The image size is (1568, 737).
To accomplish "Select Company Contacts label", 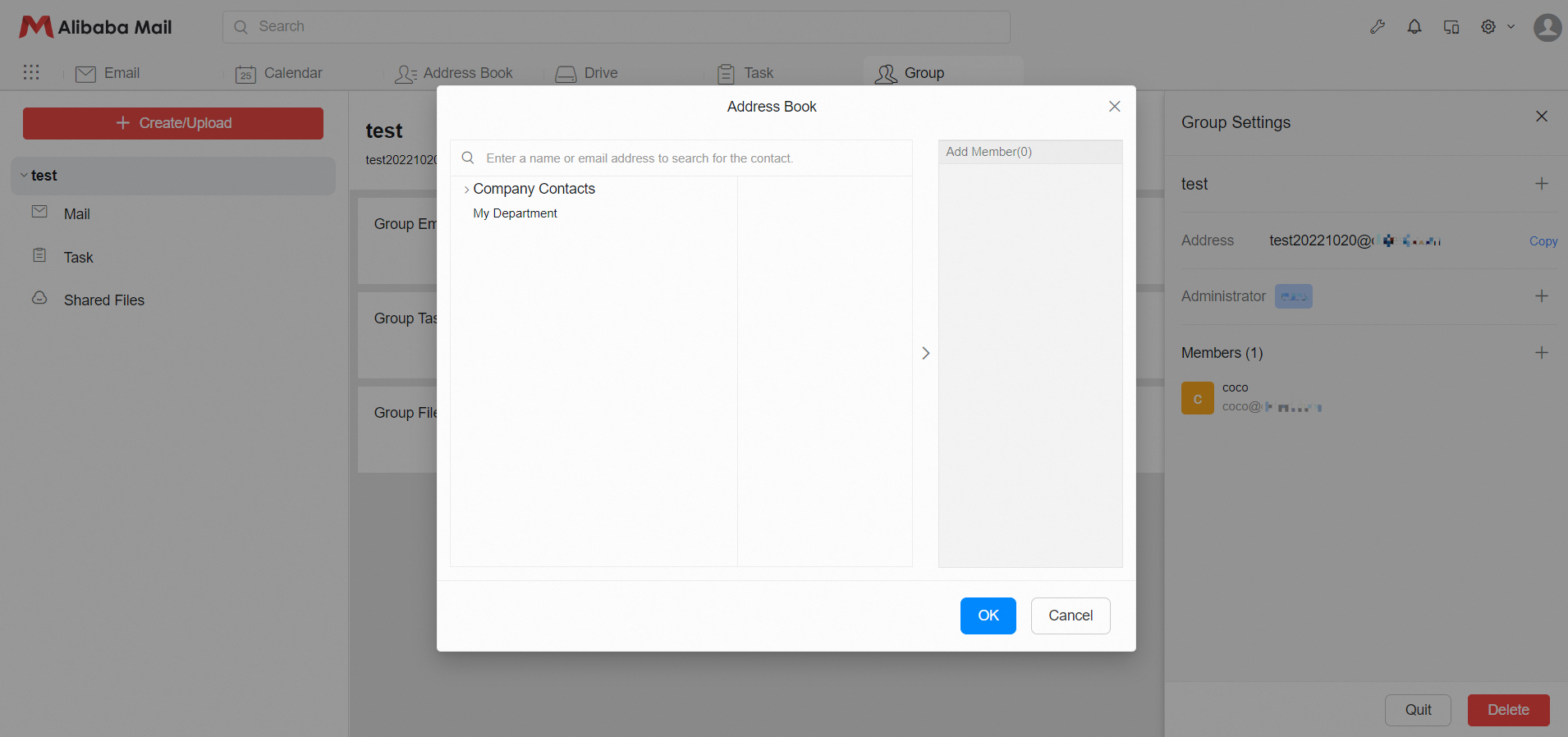I will click(534, 189).
